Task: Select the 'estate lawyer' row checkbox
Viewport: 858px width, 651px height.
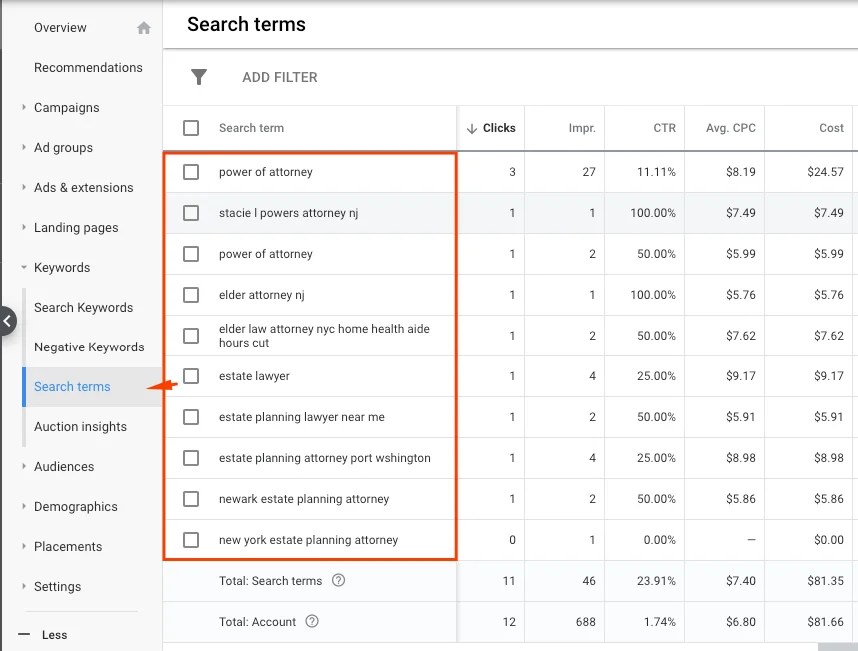Action: [x=191, y=376]
